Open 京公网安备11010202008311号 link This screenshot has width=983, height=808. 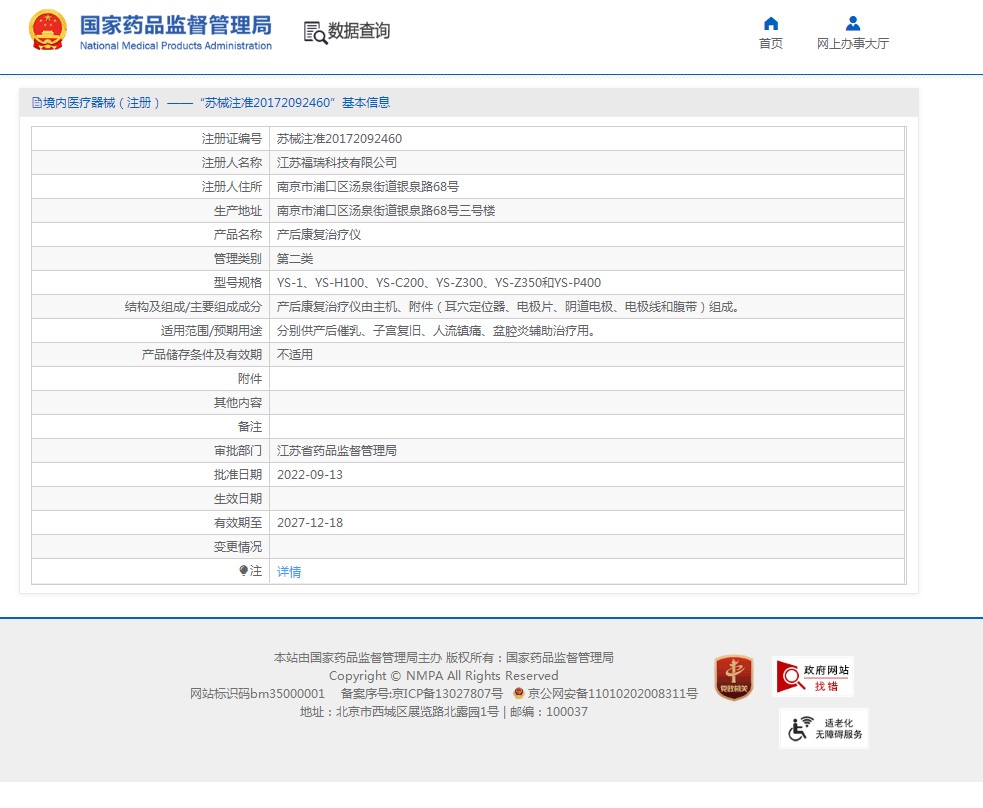click(612, 693)
